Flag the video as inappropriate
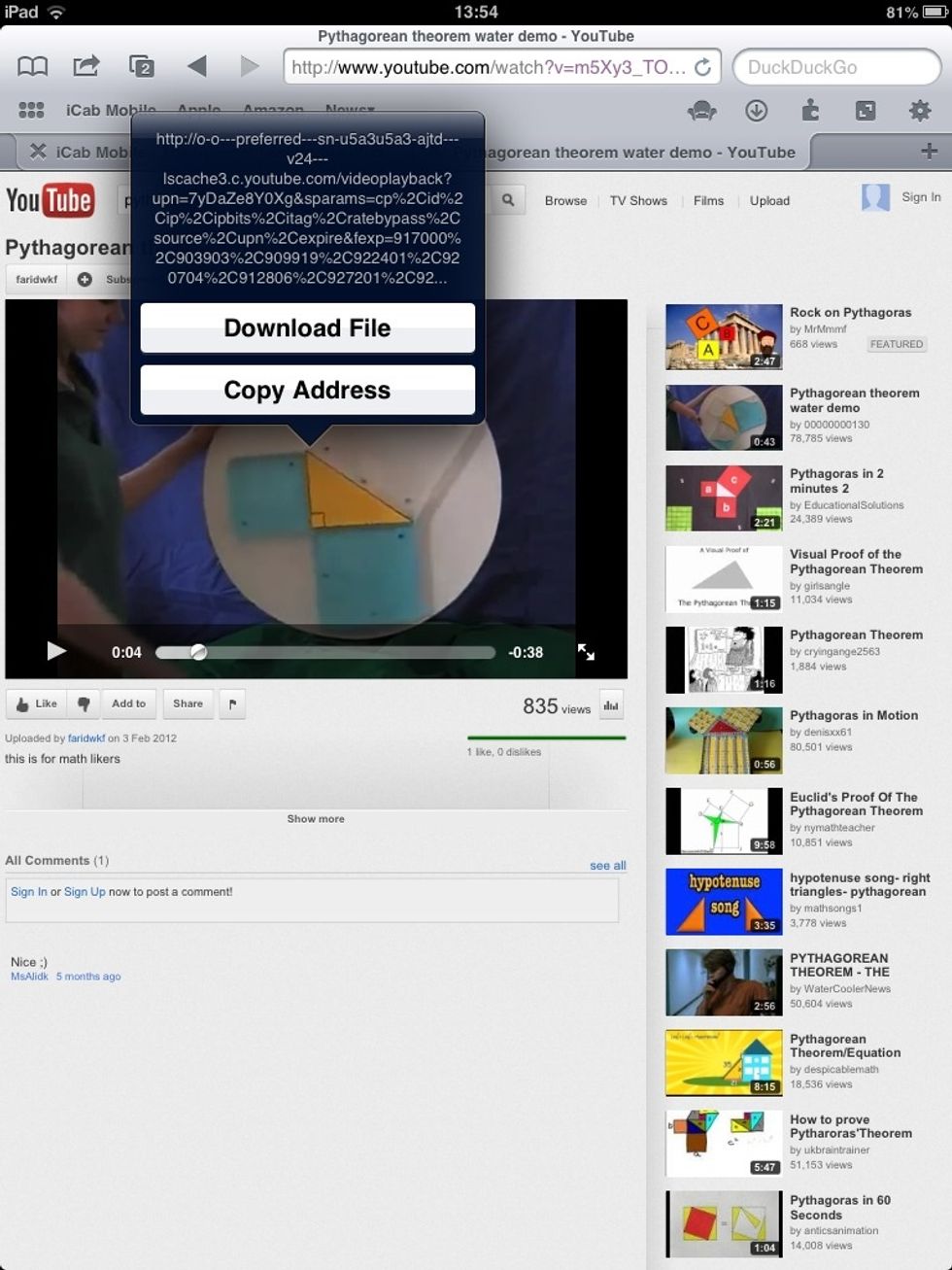 pyautogui.click(x=232, y=704)
